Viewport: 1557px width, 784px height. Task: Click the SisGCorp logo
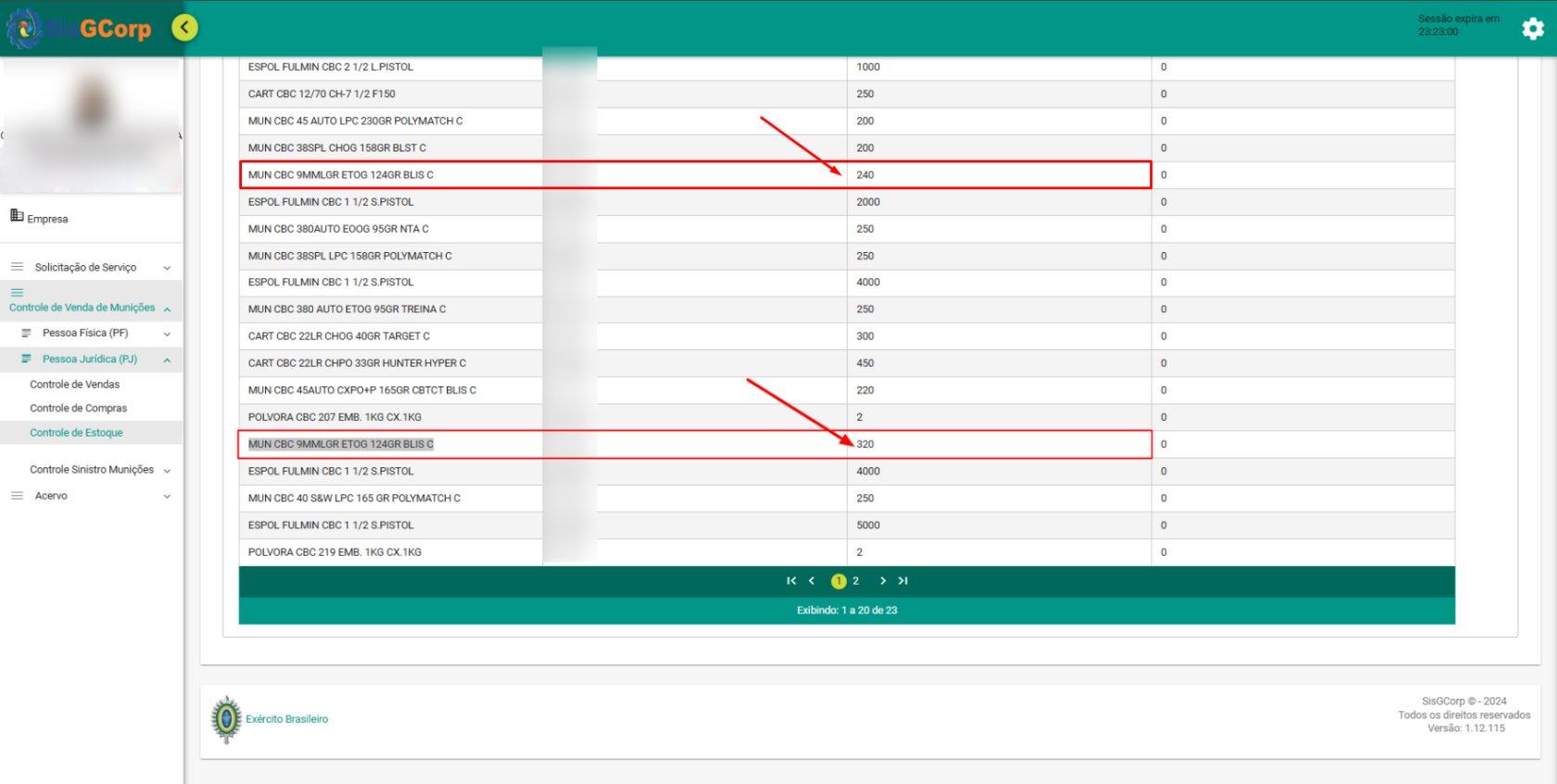[x=80, y=29]
